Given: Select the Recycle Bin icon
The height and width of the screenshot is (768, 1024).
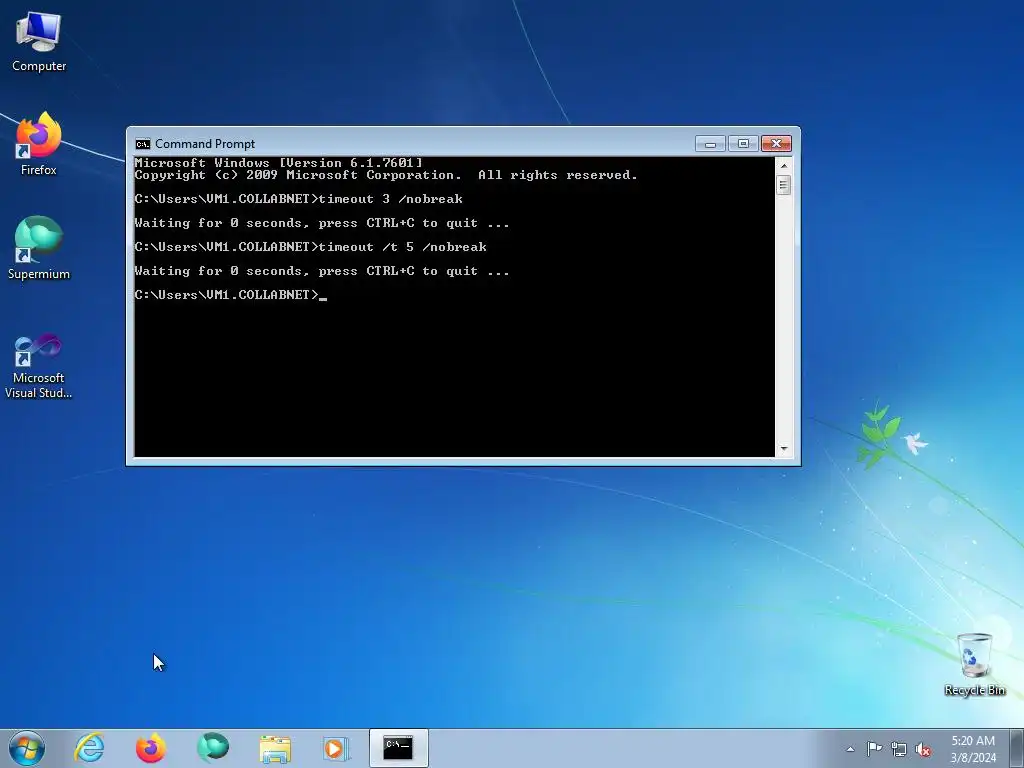Looking at the screenshot, I should (x=974, y=664).
